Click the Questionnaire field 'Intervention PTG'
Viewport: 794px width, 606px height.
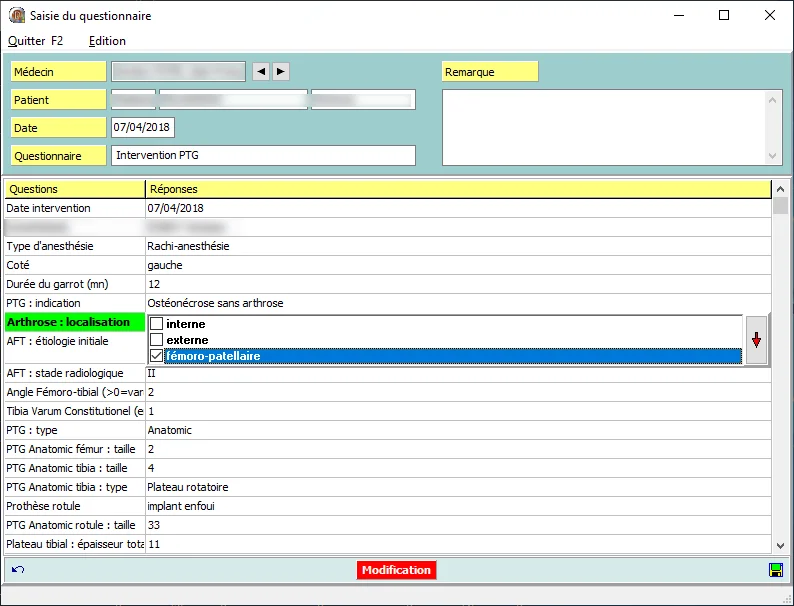pyautogui.click(x=263, y=155)
